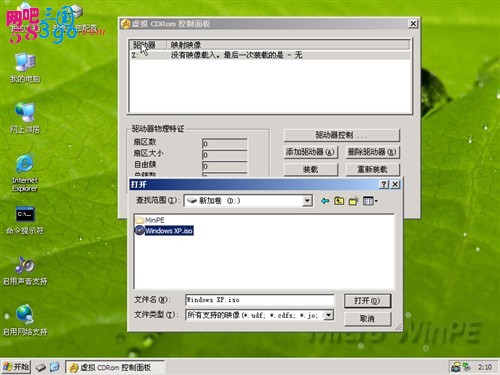
Task: Close the Open dialog
Action: pyautogui.click(x=395, y=184)
